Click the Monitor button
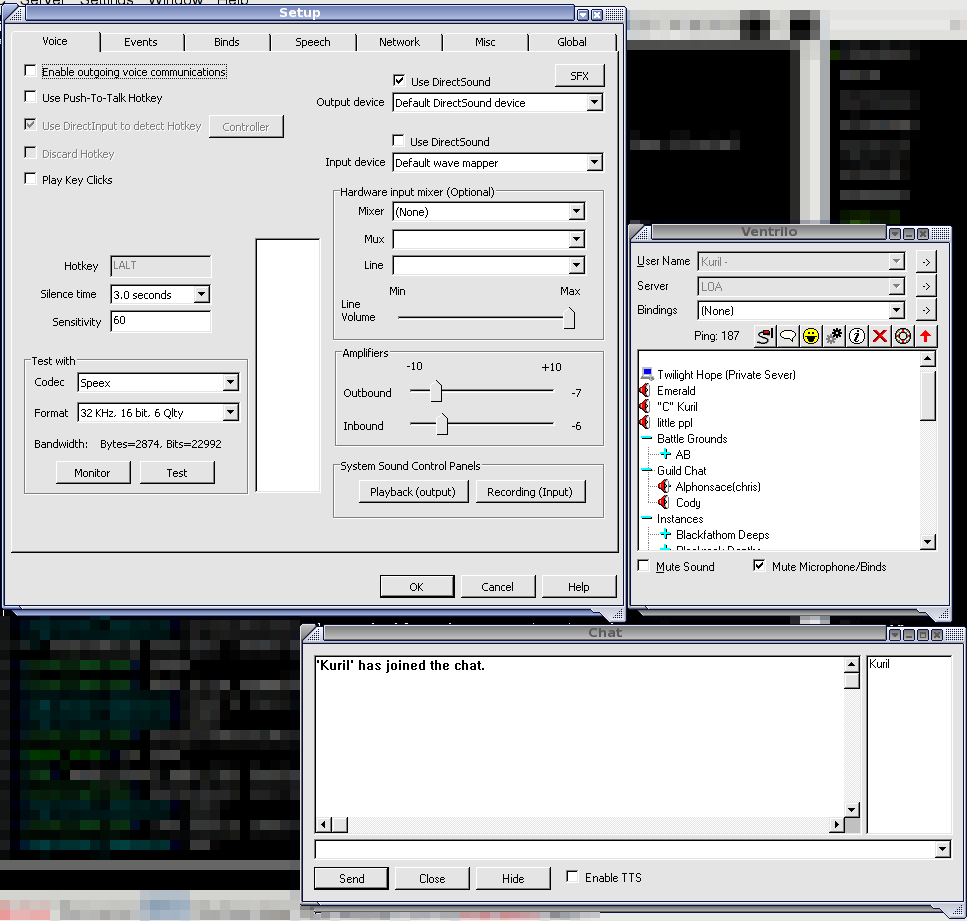The image size is (967, 921). 93,472
